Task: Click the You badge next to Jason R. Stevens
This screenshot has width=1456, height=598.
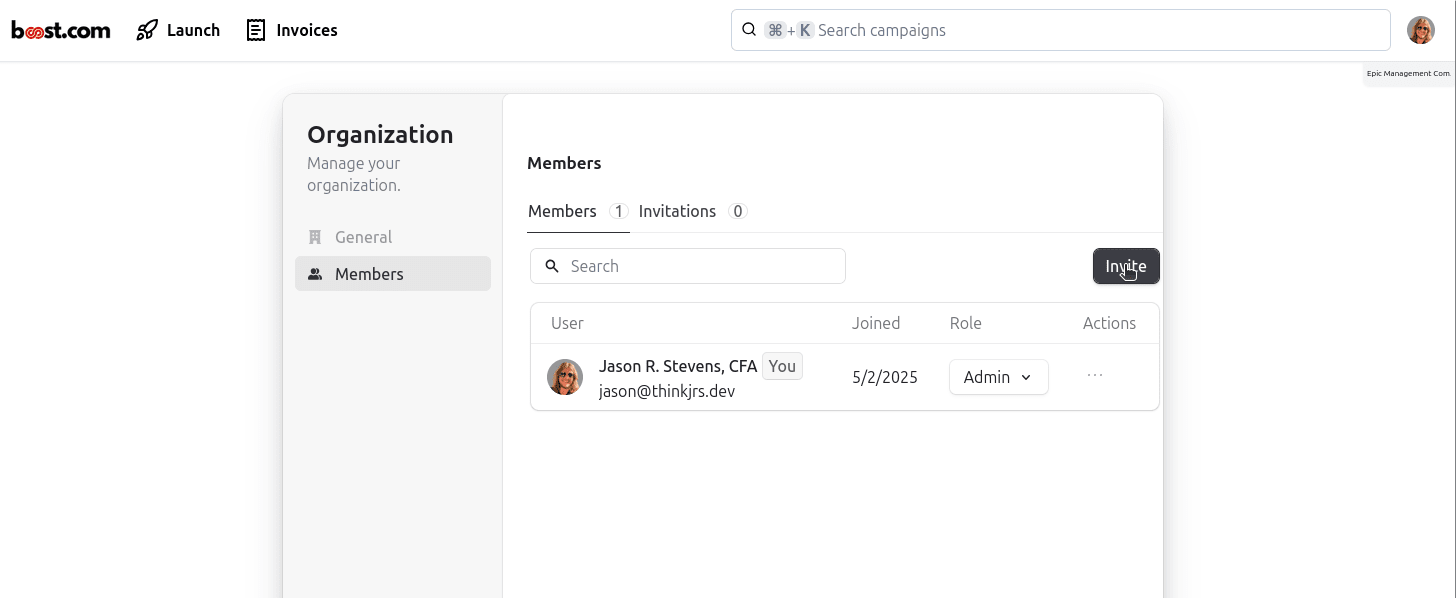Action: (x=782, y=365)
